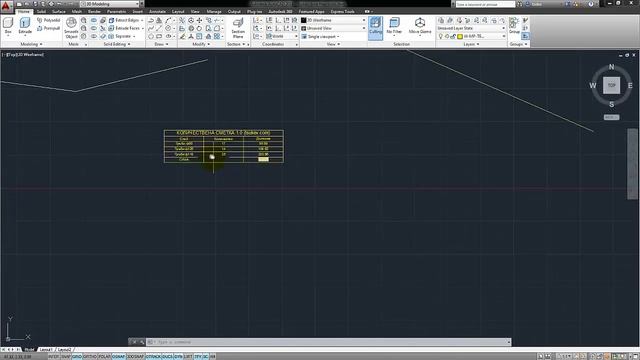Switch to the Mesh ribbon tab
The image size is (640, 360).
pyautogui.click(x=77, y=11)
